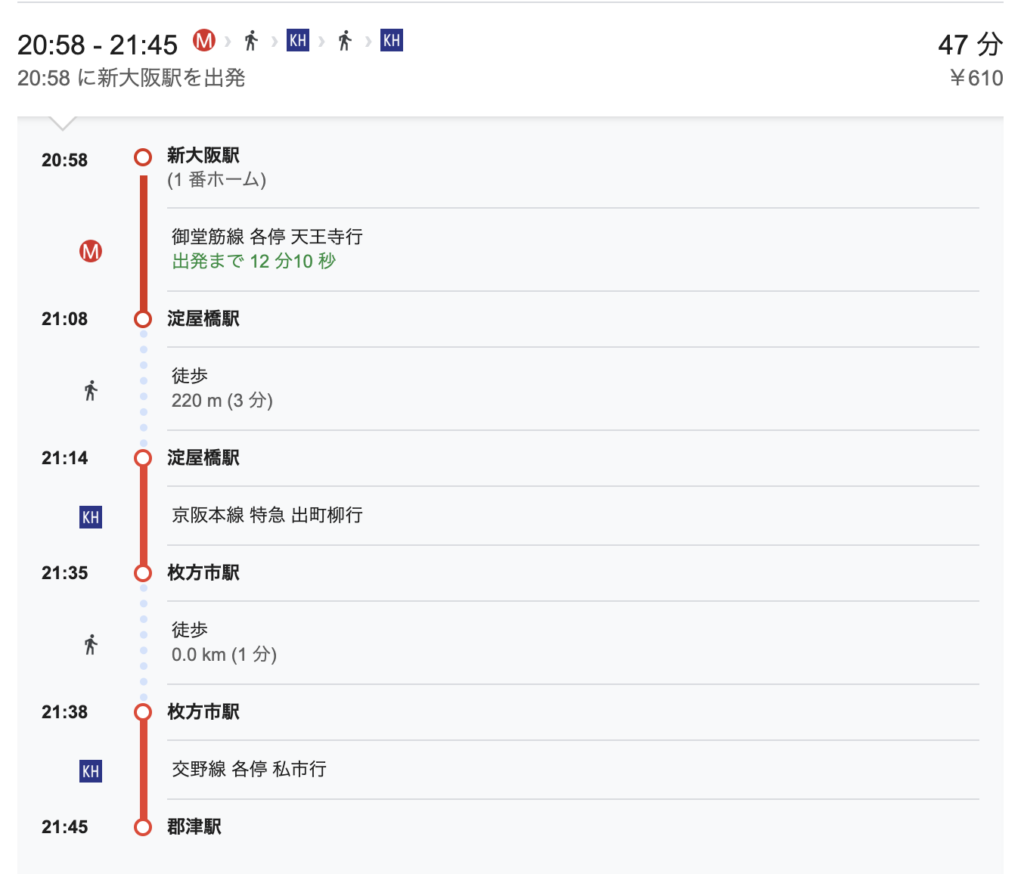Collapse the 20:58 - 21:45 route header
This screenshot has height=874, width=1024.
click(x=97, y=45)
